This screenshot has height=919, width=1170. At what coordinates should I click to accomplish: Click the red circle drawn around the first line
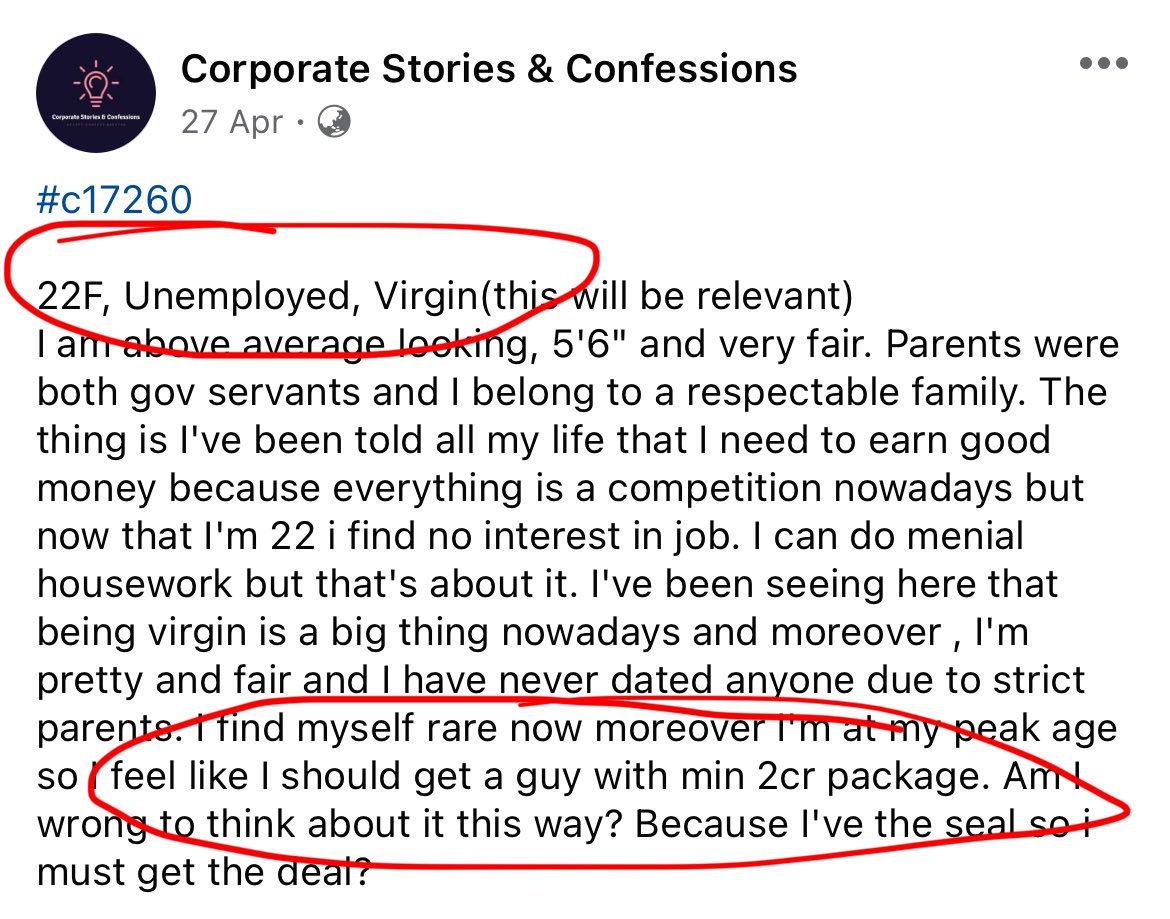pos(301,289)
